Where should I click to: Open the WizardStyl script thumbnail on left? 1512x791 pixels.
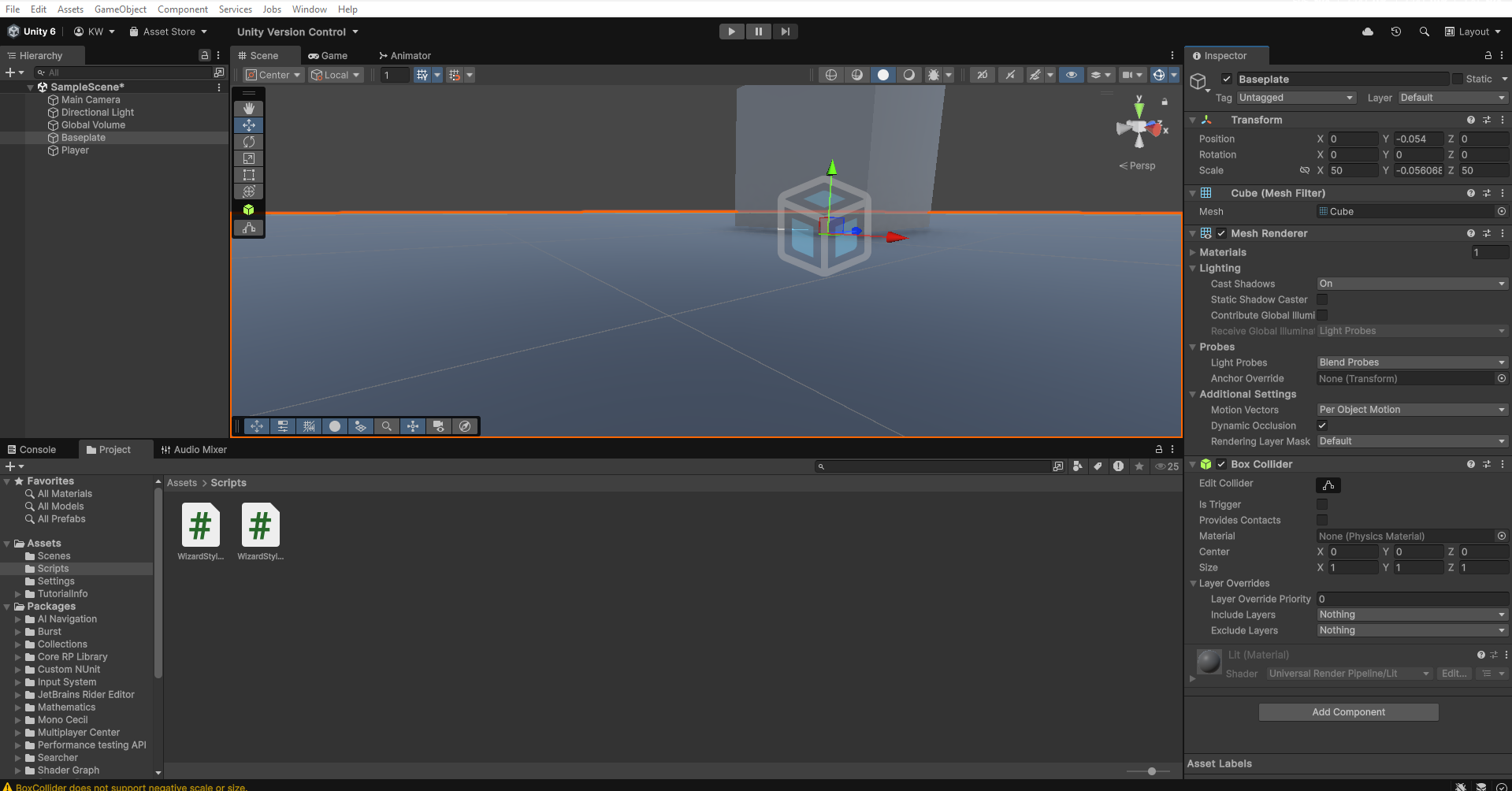[201, 525]
